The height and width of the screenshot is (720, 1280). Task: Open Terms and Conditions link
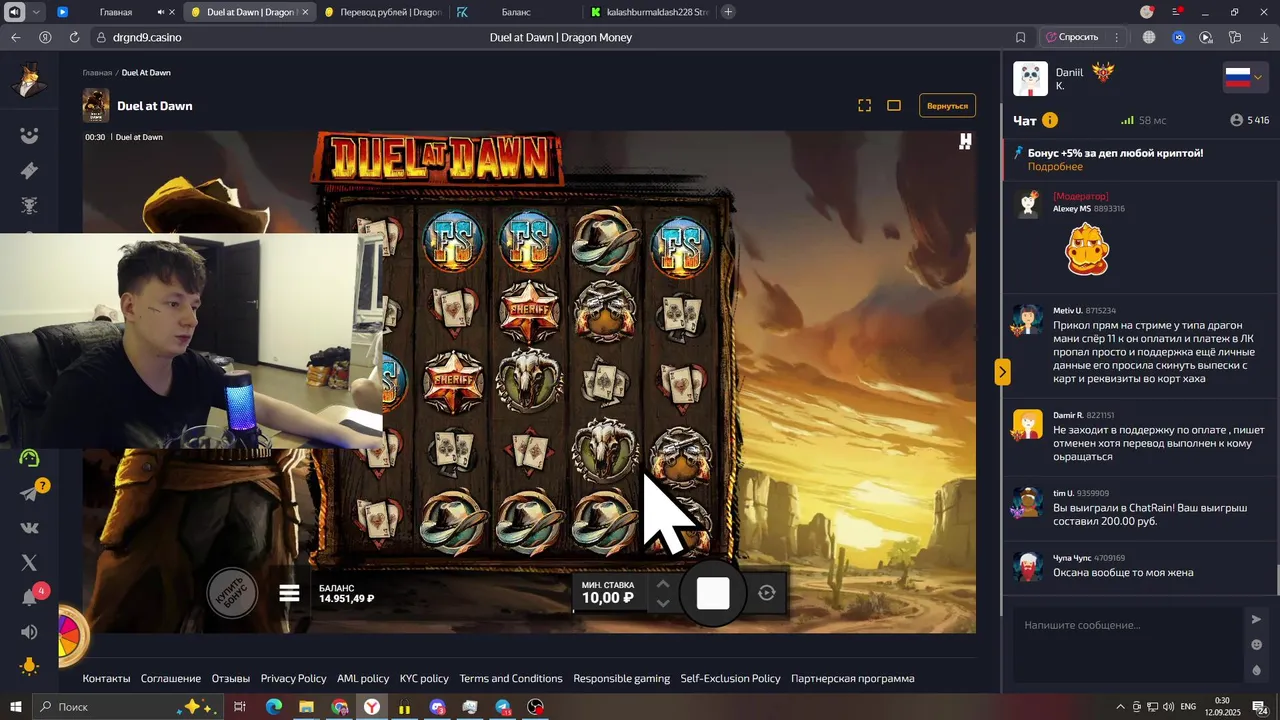point(511,678)
